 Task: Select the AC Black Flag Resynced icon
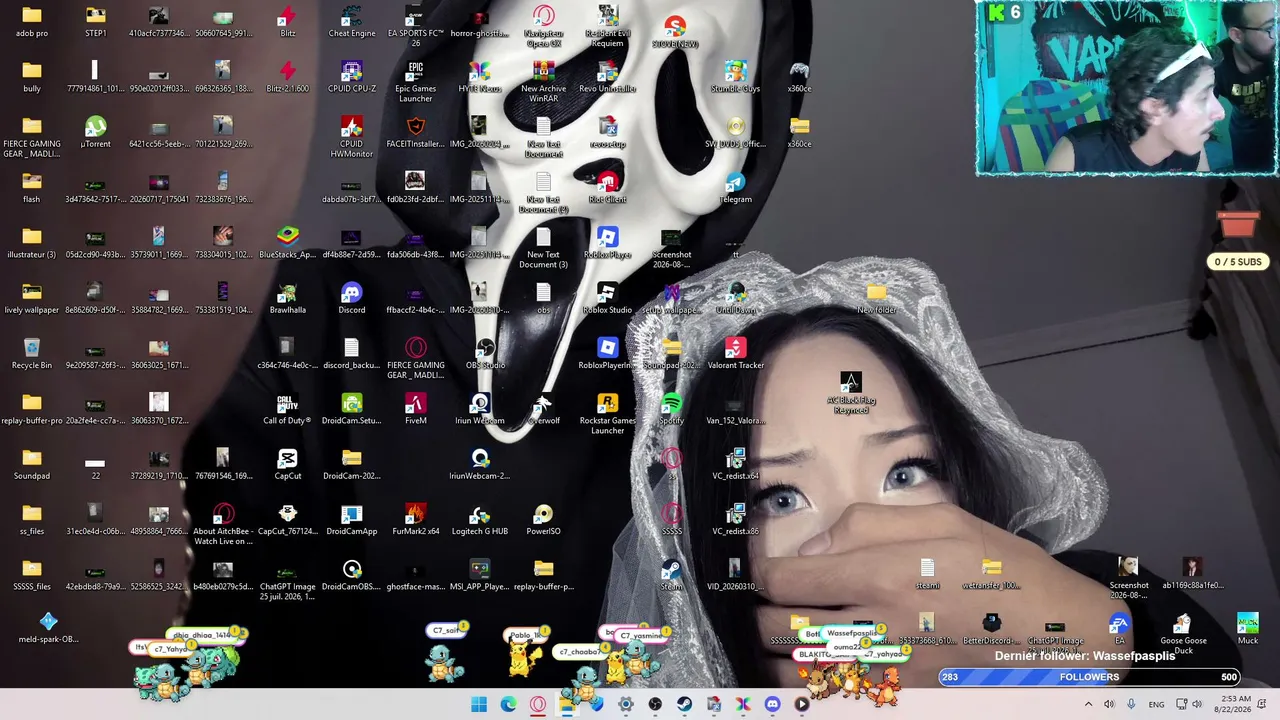pyautogui.click(x=851, y=393)
